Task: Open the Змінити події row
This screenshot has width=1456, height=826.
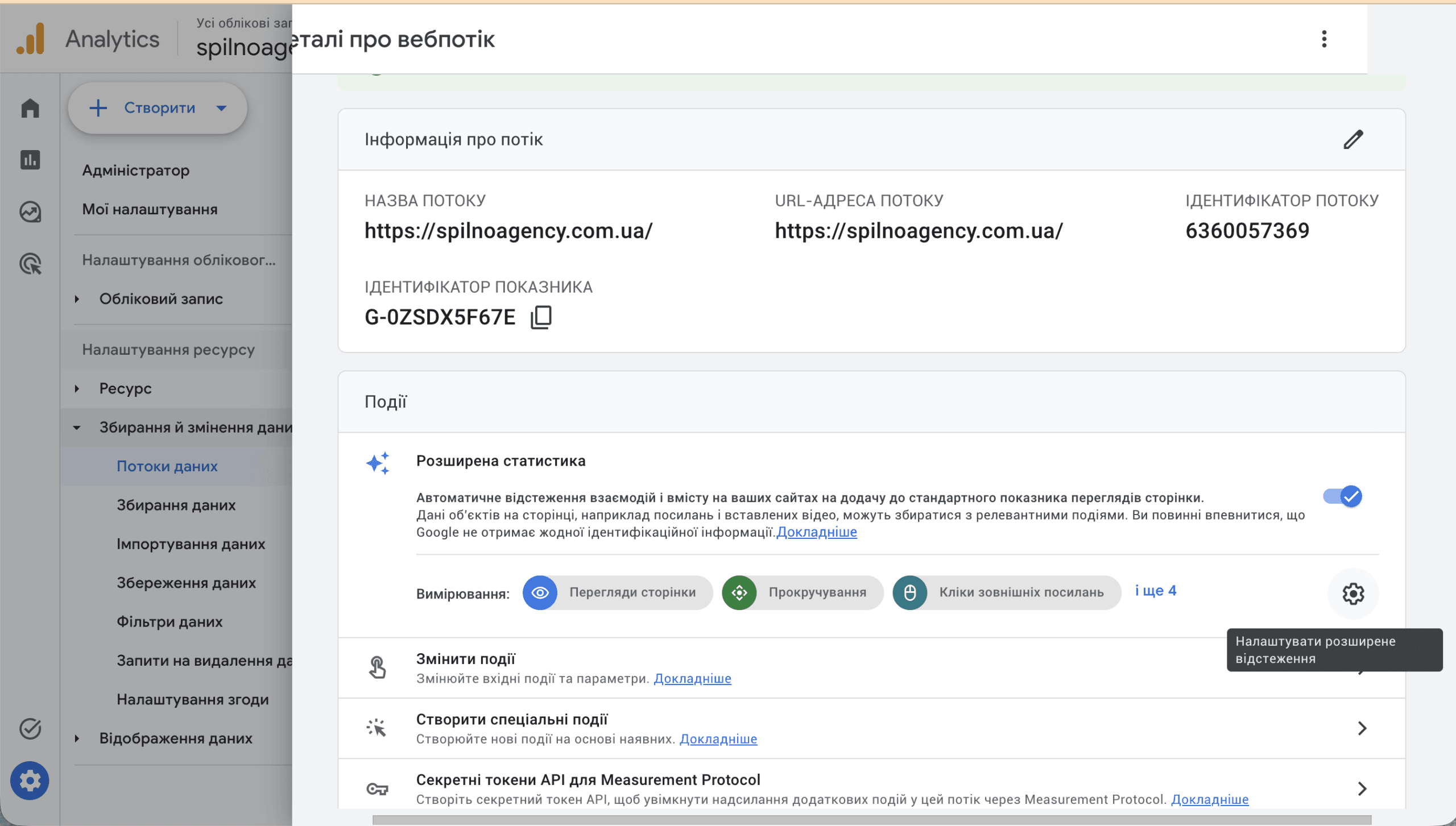Action: [x=871, y=668]
